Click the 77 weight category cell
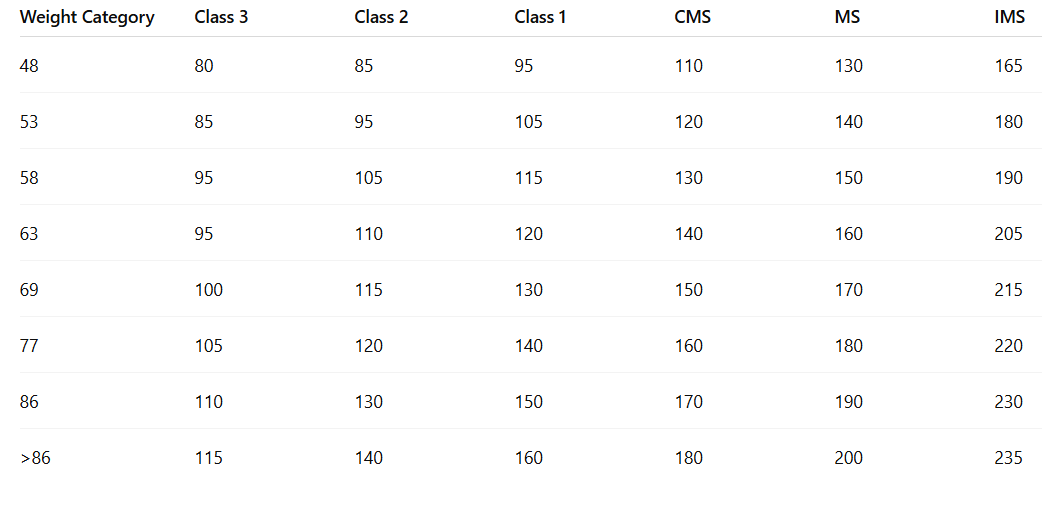Screen dimensions: 1042x508 point(30,346)
